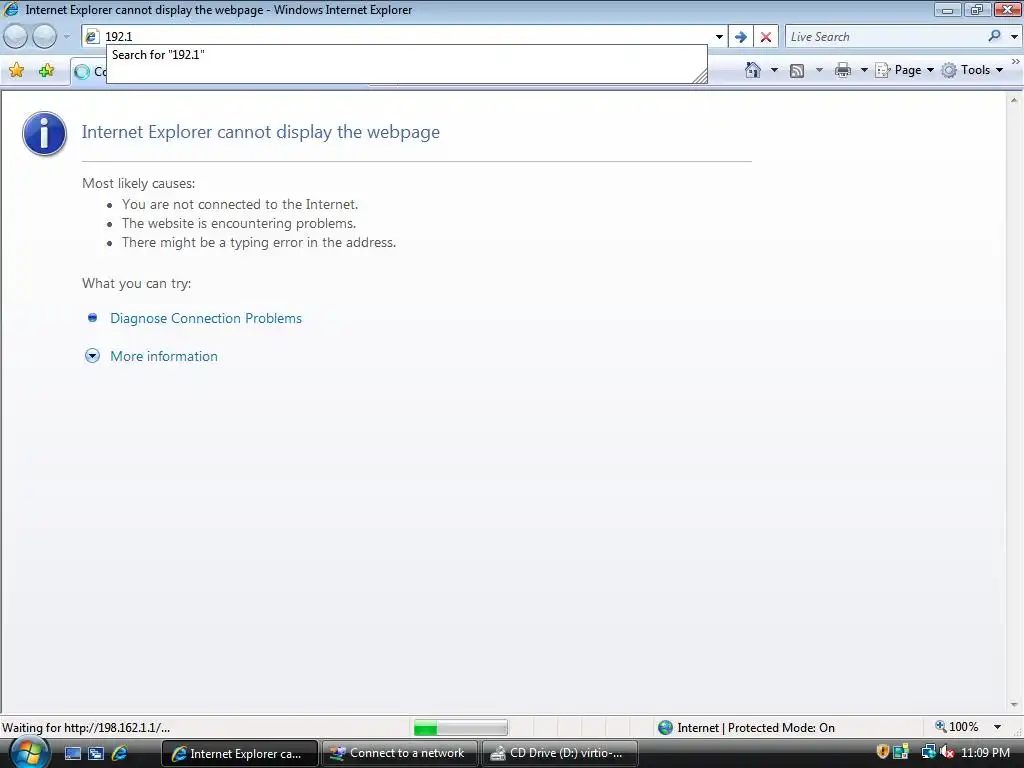Open the Print dropdown arrow
Viewport: 1024px width, 768px height.
pos(863,70)
